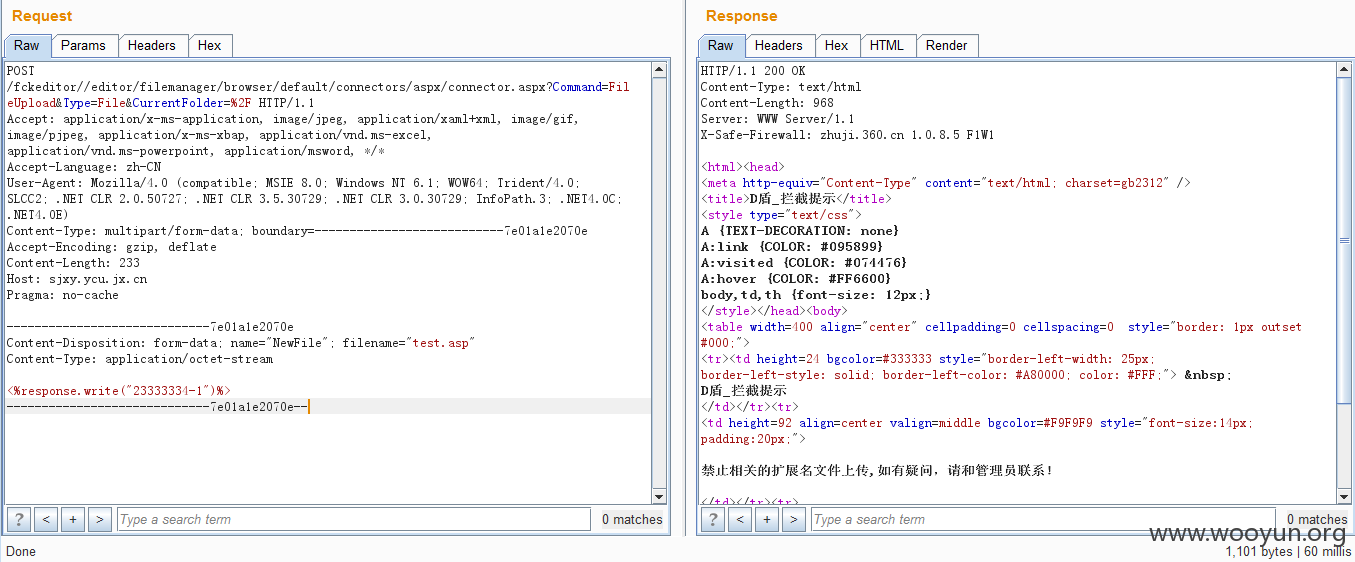The height and width of the screenshot is (562, 1355).
Task: Open the Request Raw tab
Action: click(27, 45)
